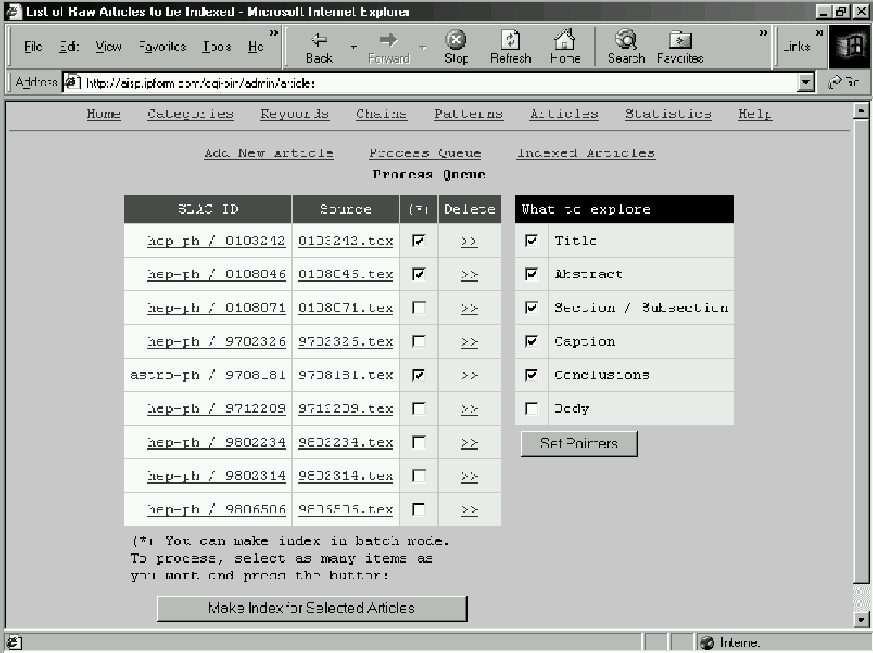The width and height of the screenshot is (873, 653).
Task: Enable the Body explore option
Action: pyautogui.click(x=532, y=409)
